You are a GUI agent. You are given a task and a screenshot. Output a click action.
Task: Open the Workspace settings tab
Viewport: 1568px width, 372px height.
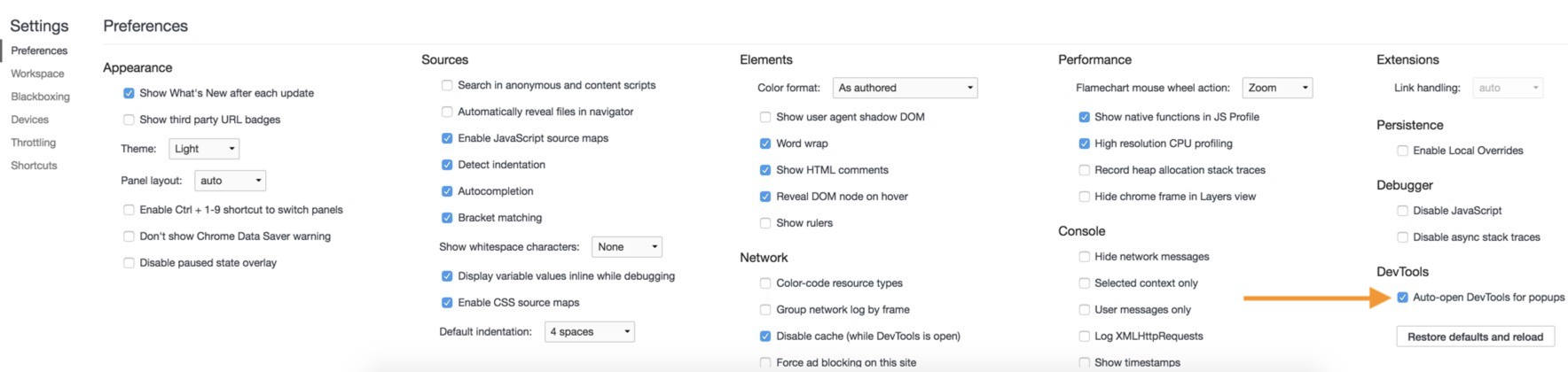pyautogui.click(x=37, y=74)
